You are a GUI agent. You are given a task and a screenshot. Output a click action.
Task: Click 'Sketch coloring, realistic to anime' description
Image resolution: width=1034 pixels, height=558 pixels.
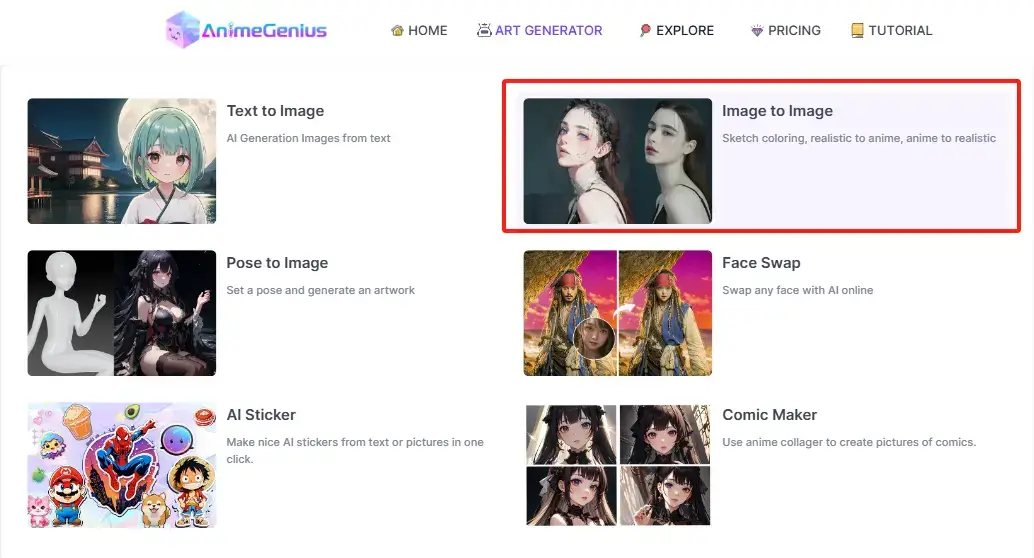[859, 139]
